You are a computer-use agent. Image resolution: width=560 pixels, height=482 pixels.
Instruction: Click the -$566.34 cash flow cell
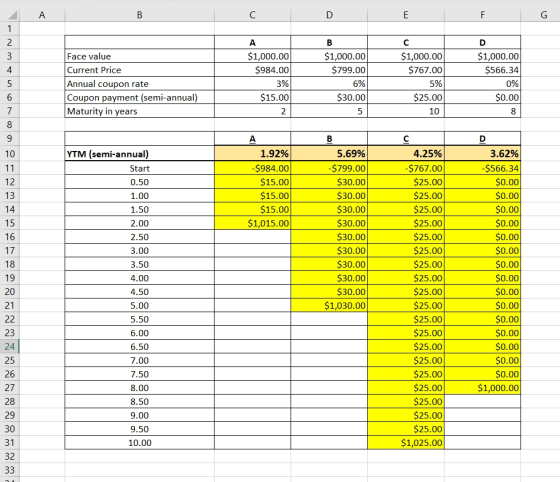(482, 169)
